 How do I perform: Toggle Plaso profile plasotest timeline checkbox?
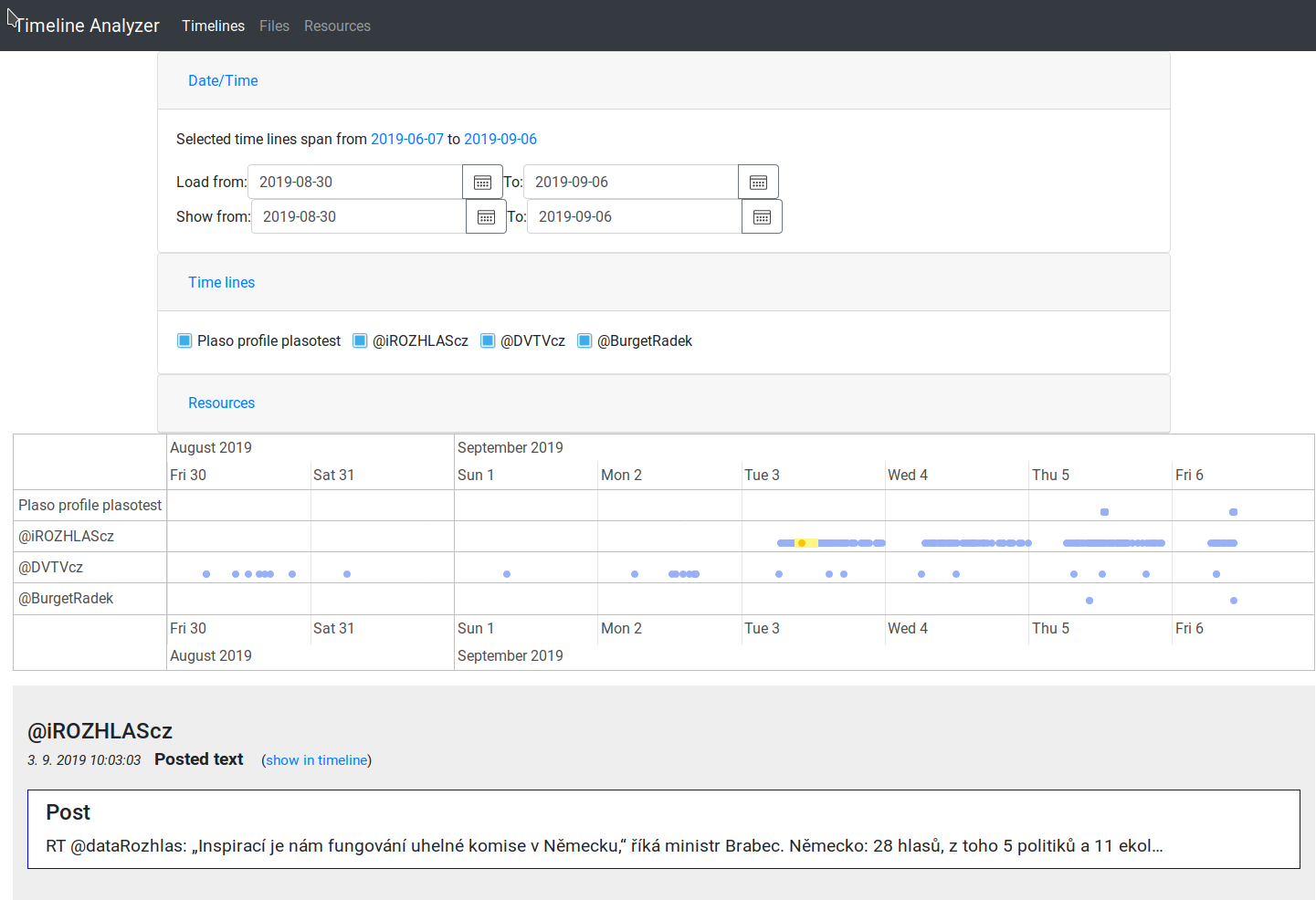pyautogui.click(x=184, y=340)
